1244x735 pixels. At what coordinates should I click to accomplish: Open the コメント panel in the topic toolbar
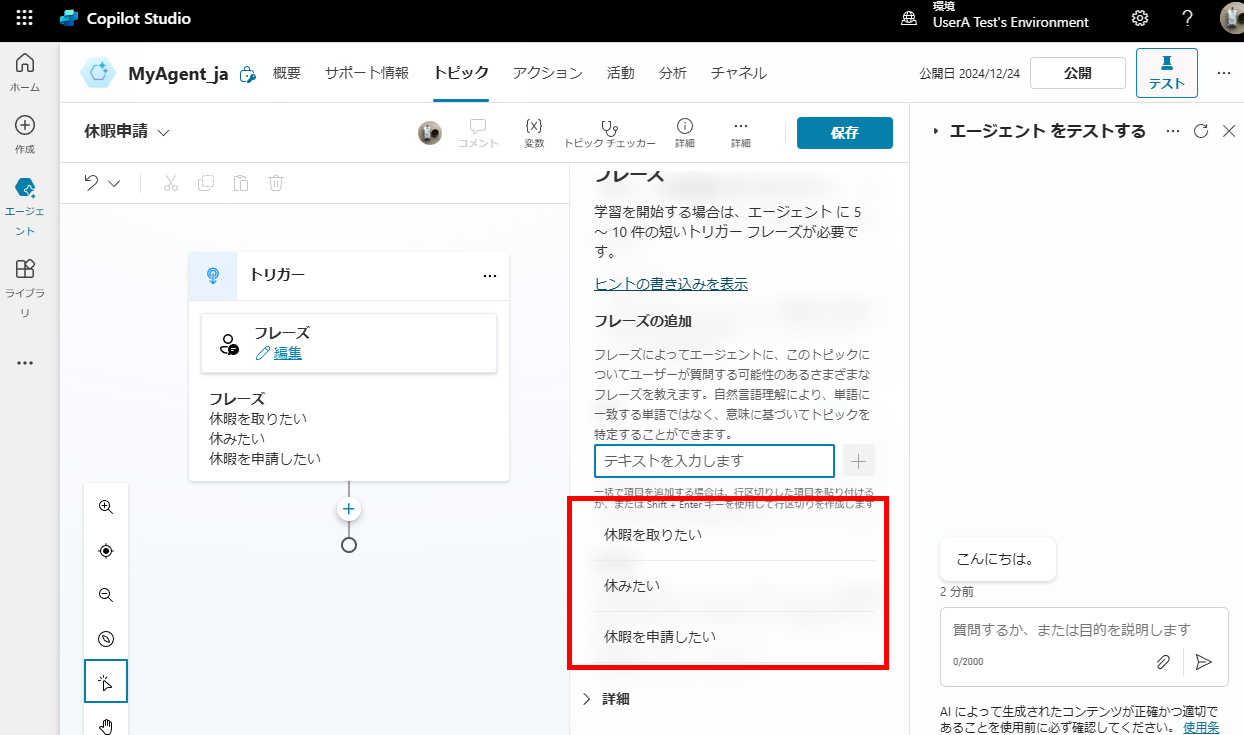(x=477, y=130)
